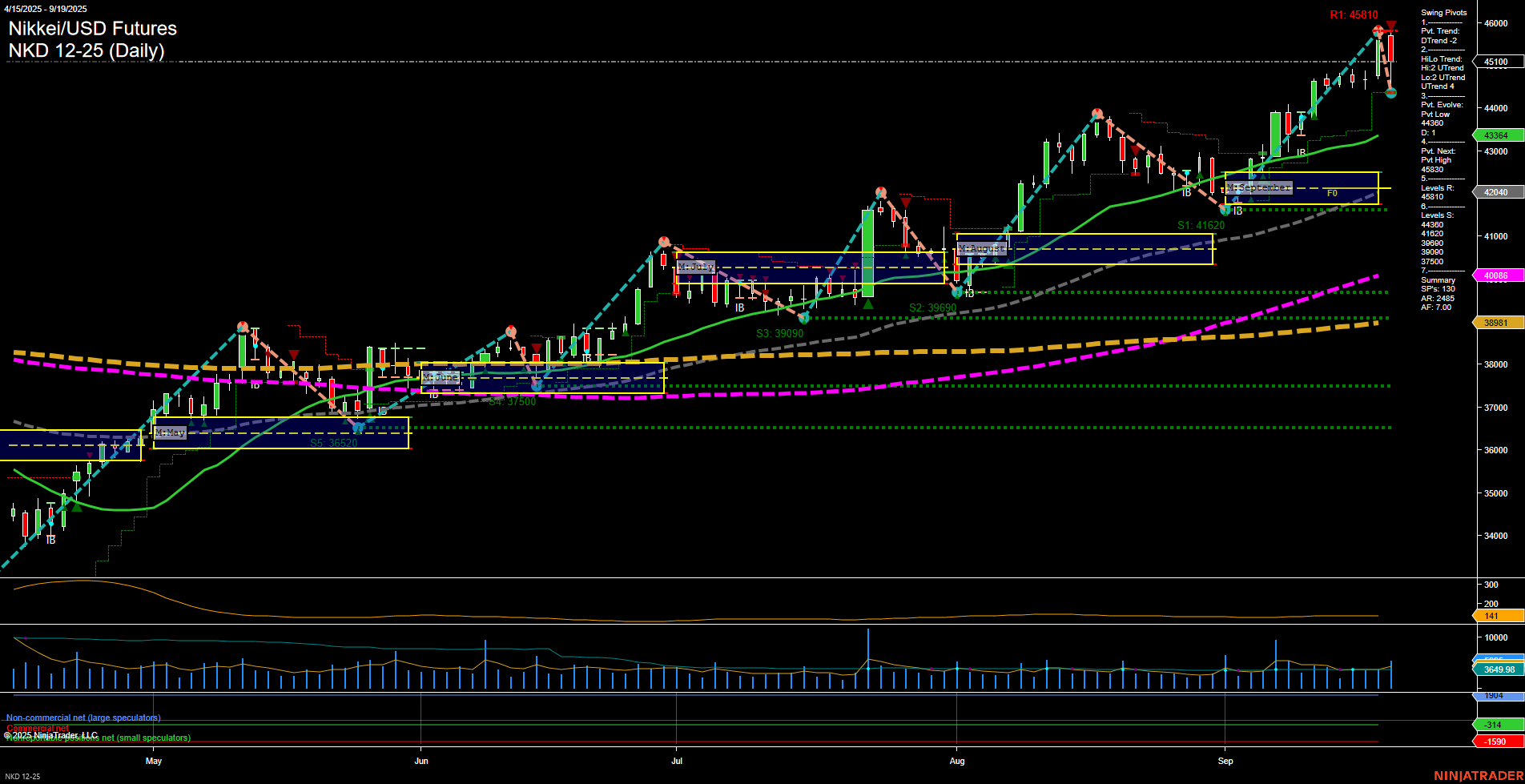Click the green buy triangle below the July bars
The height and width of the screenshot is (784, 1525).
click(x=869, y=305)
